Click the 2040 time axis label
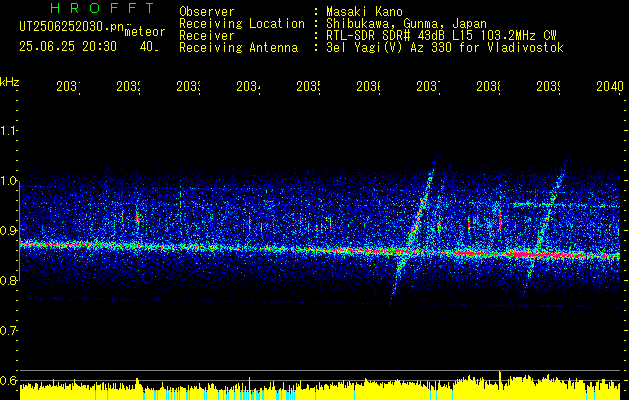The width and height of the screenshot is (629, 400). pos(610,86)
